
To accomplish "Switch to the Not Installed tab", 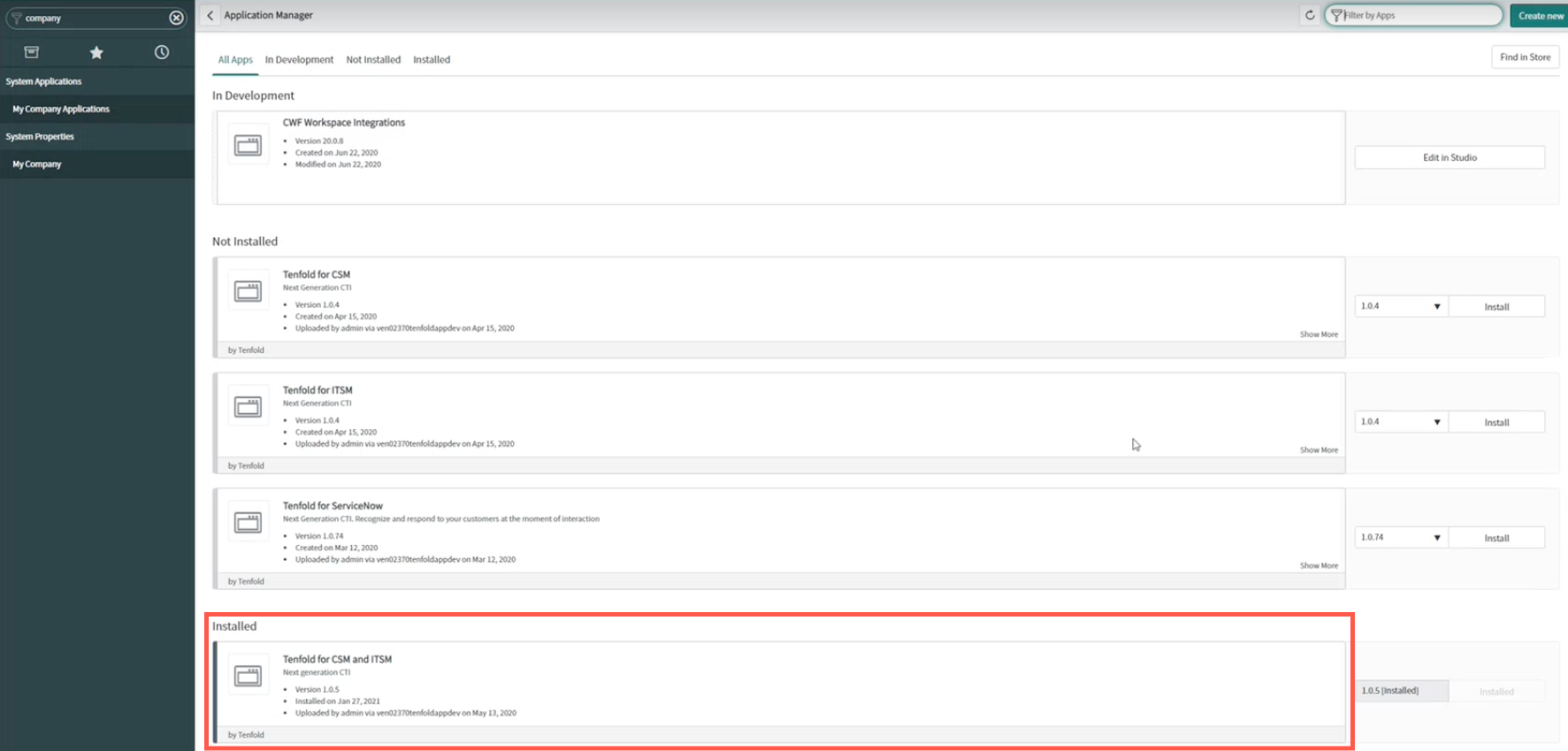I will click(x=373, y=60).
